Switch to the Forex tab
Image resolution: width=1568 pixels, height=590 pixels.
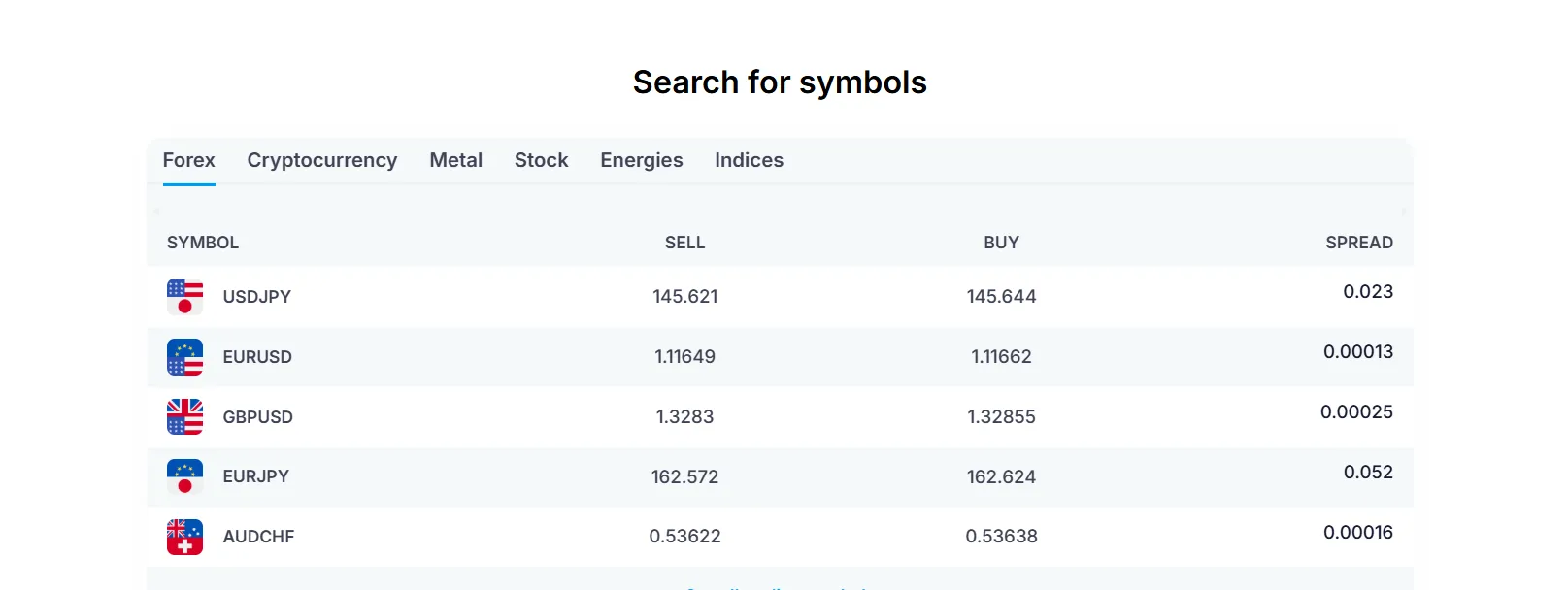pyautogui.click(x=189, y=160)
